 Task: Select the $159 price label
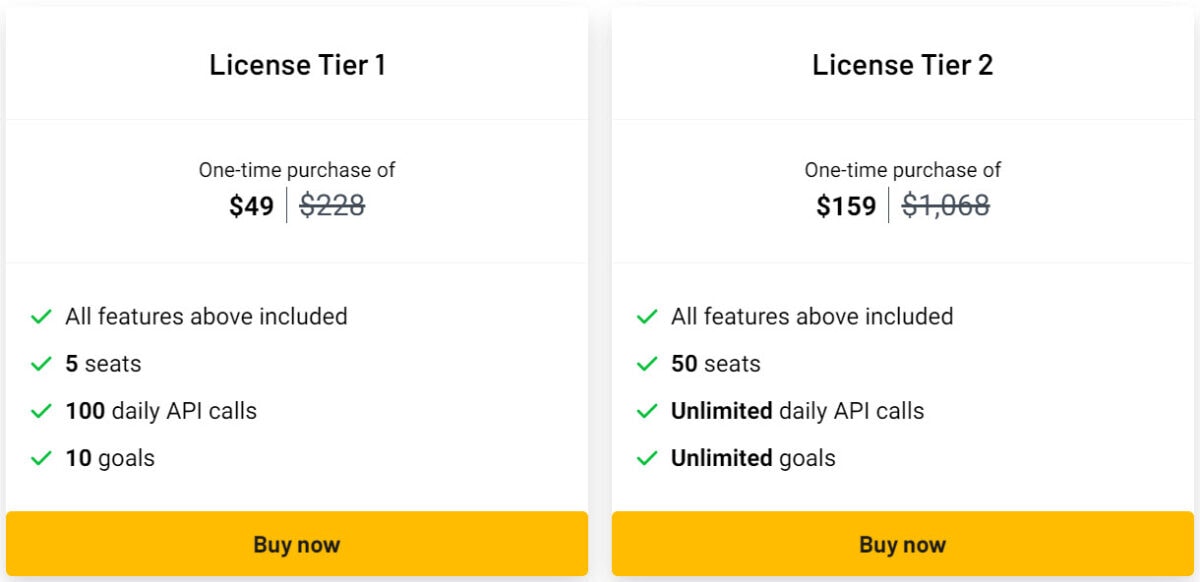pos(847,207)
